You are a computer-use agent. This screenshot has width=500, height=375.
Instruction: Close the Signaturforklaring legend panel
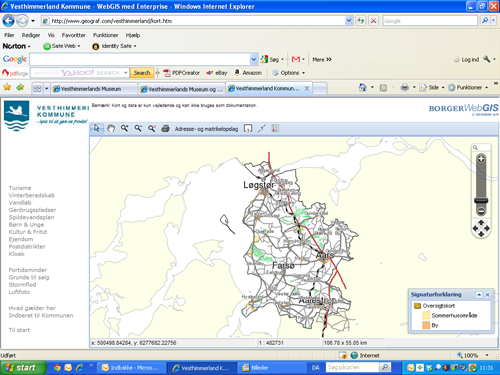tap(487, 295)
